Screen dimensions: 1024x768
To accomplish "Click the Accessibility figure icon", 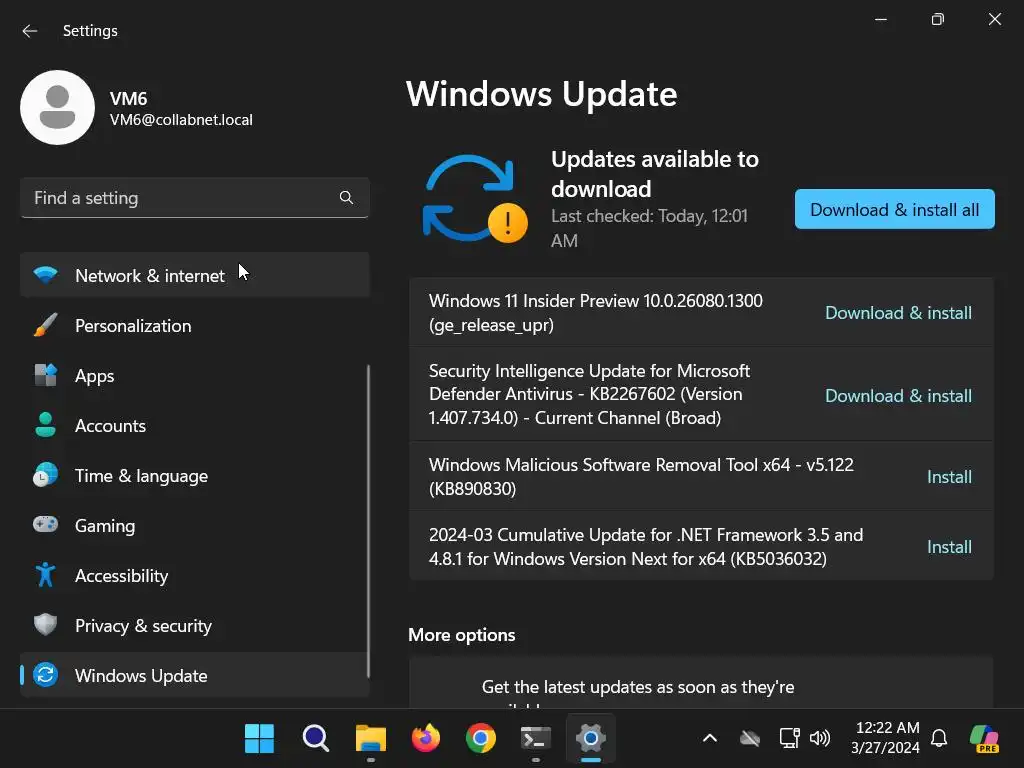I will pos(45,575).
